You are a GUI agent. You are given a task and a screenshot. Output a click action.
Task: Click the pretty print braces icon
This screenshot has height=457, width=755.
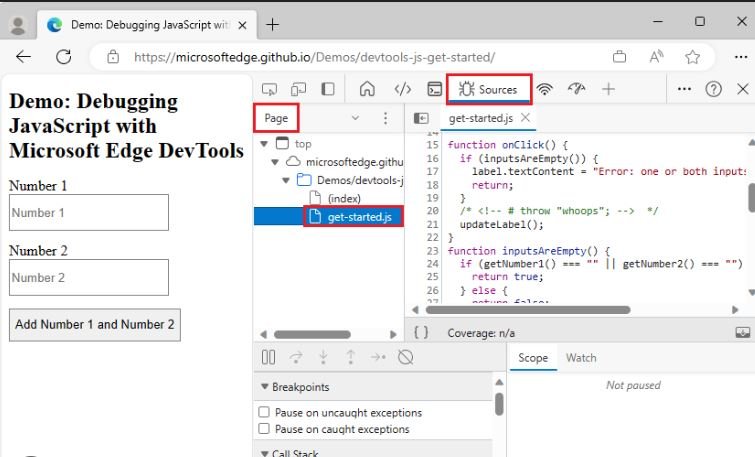coord(421,332)
